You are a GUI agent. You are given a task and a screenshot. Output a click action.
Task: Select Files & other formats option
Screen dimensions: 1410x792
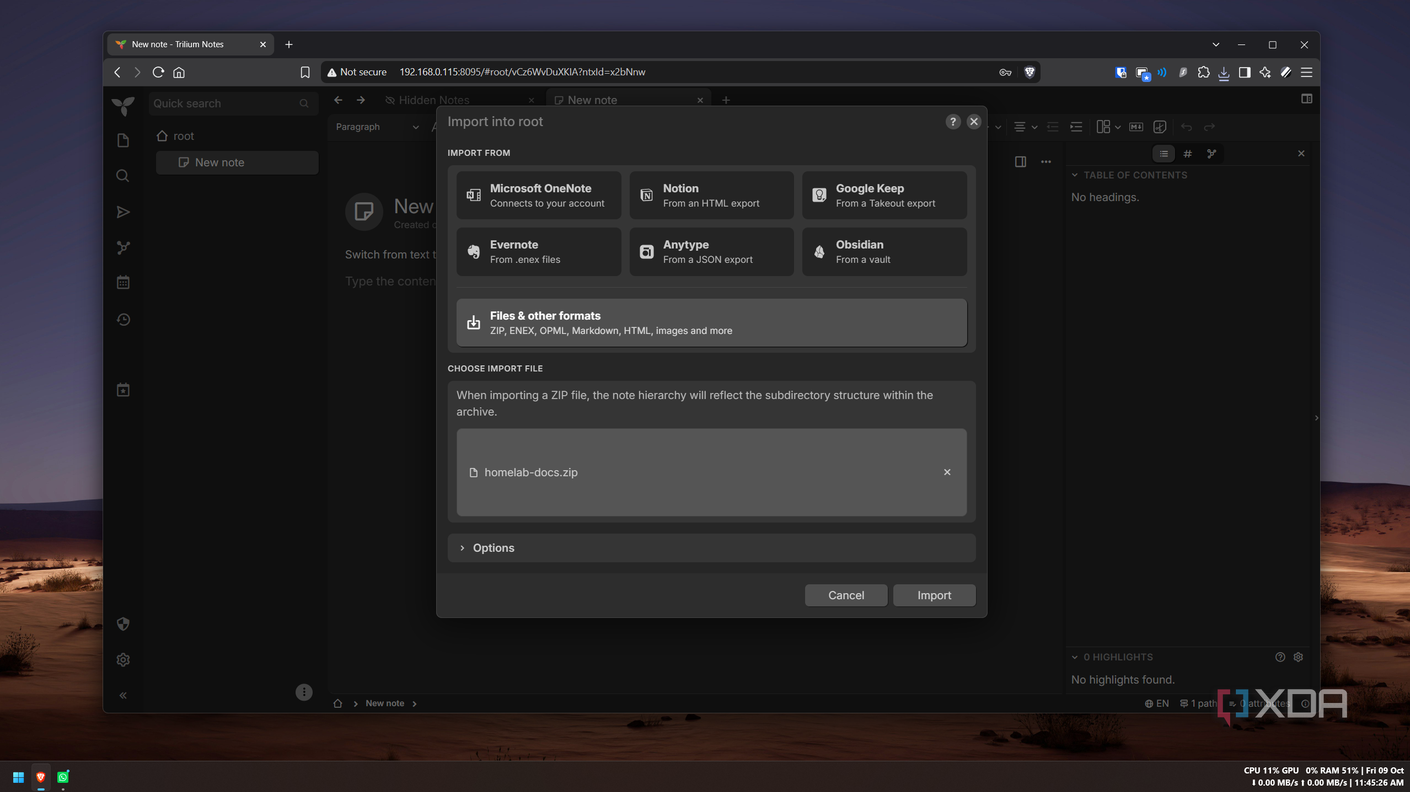pos(711,322)
